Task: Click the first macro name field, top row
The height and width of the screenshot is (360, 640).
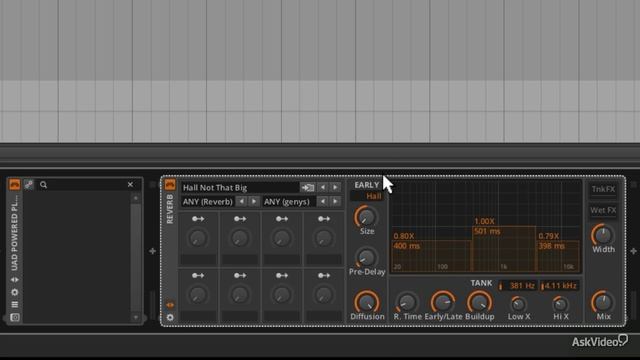Action: coord(198,260)
